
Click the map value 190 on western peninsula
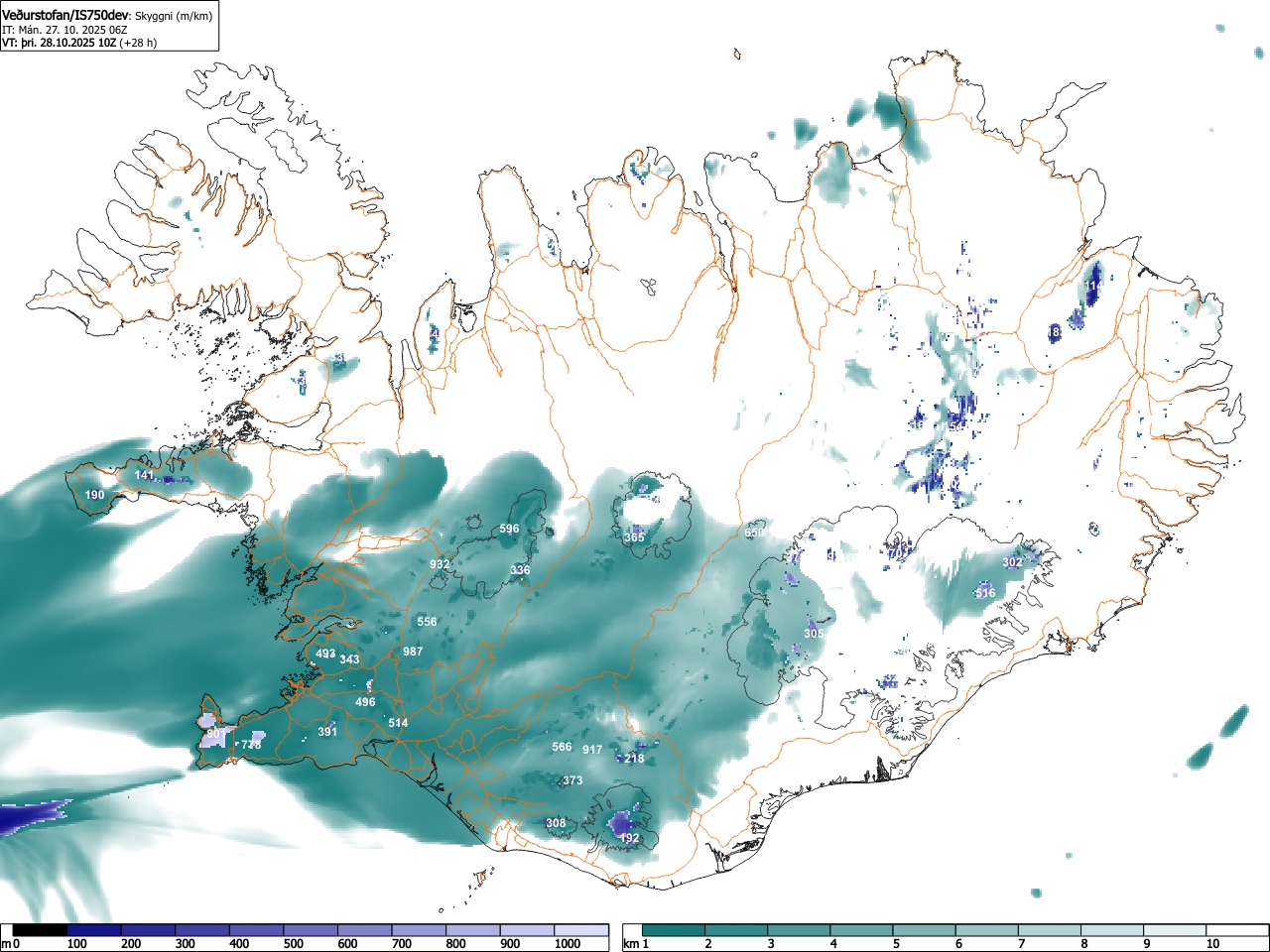94,495
